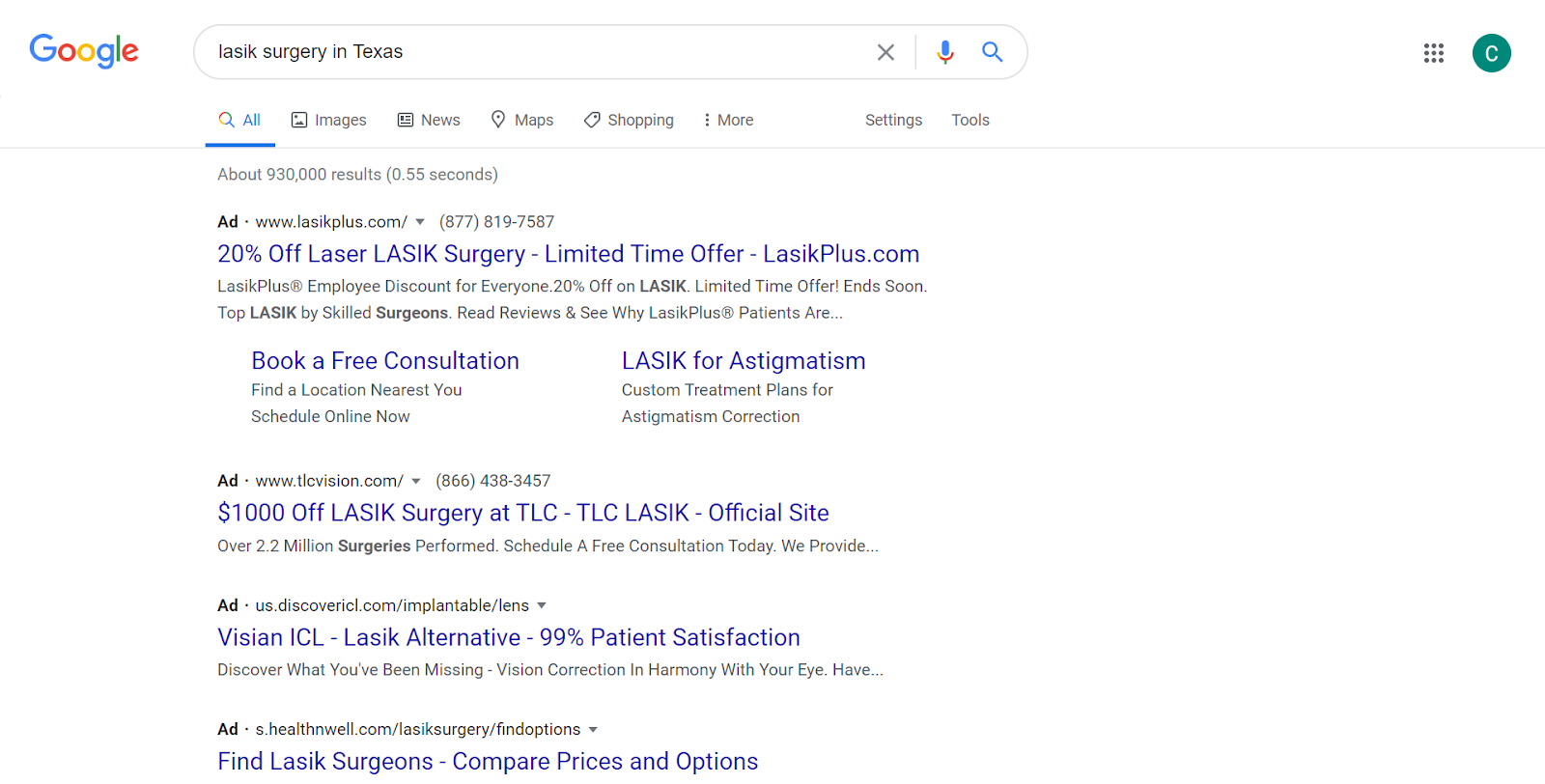1545x784 pixels.
Task: Expand dropdown arrow next to s.healthnwell.com link
Action: 593,730
